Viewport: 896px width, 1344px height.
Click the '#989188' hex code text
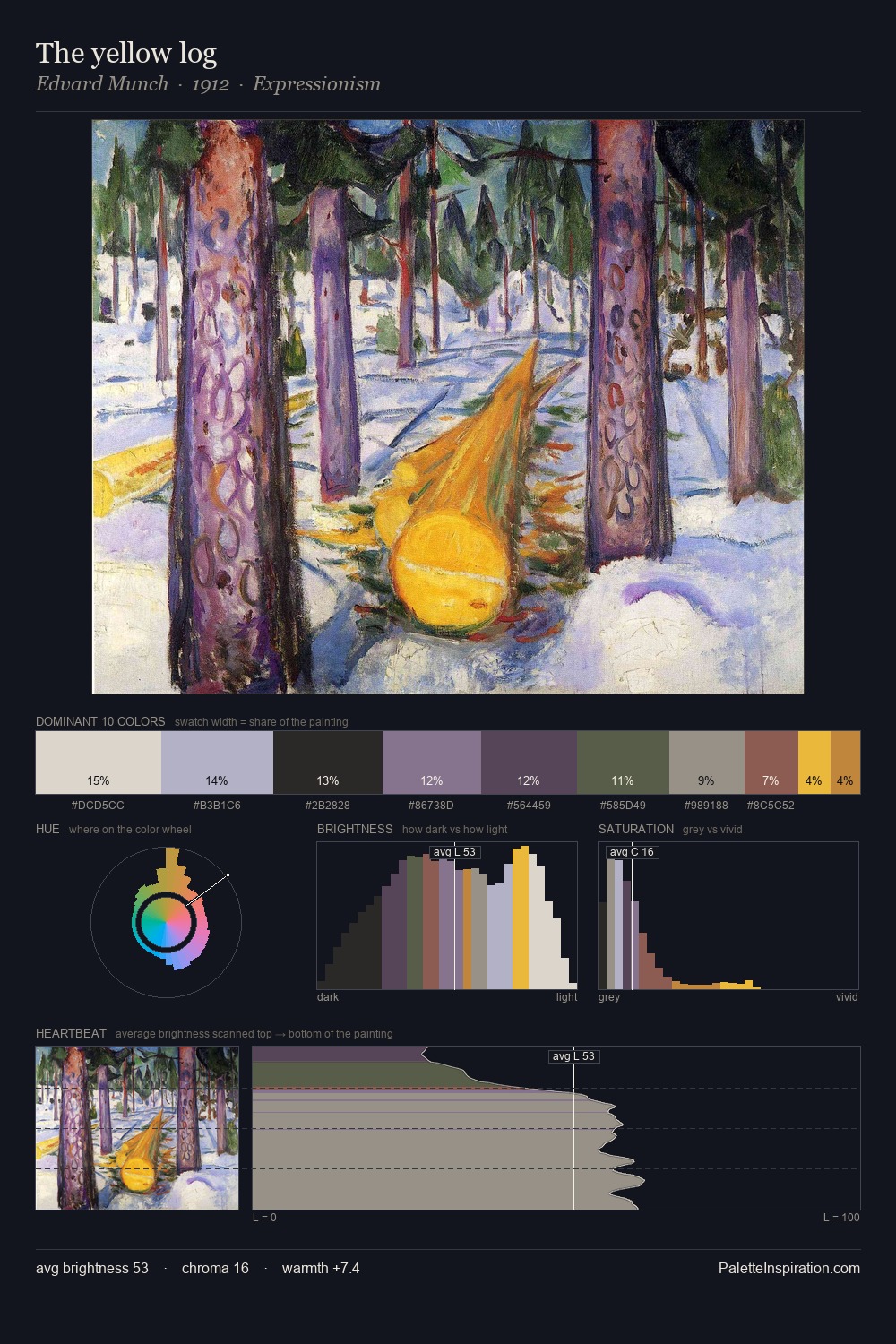(707, 805)
